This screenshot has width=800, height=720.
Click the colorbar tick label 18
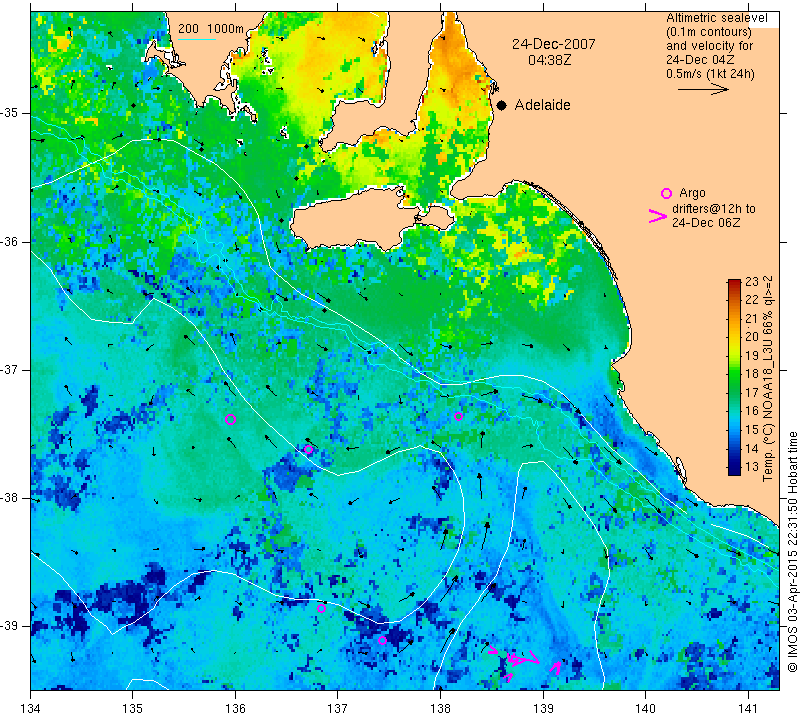pos(752,374)
